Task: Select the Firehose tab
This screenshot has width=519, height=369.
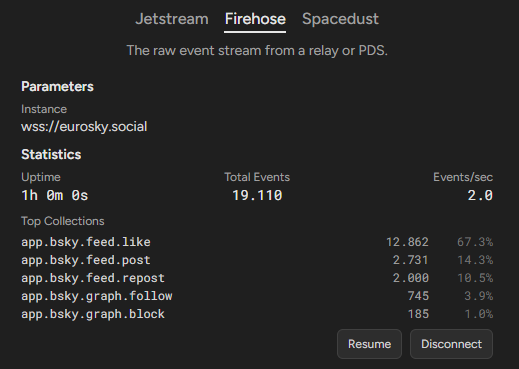Action: pos(255,19)
